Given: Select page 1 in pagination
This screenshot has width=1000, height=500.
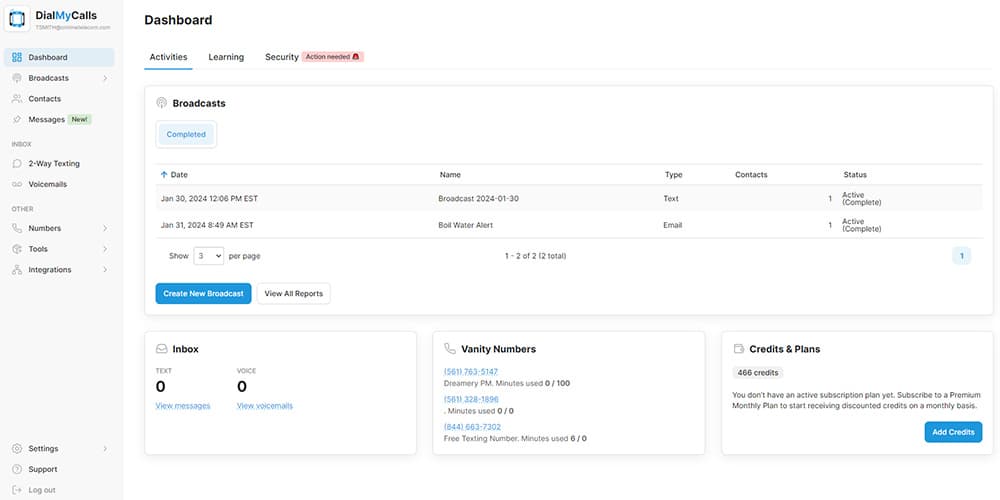Looking at the screenshot, I should 961,256.
